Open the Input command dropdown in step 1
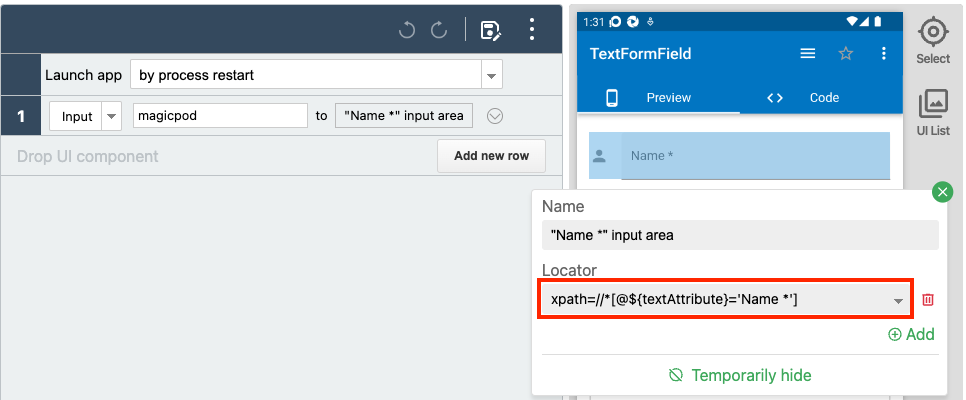Image resolution: width=966 pixels, height=400 pixels. coord(112,116)
